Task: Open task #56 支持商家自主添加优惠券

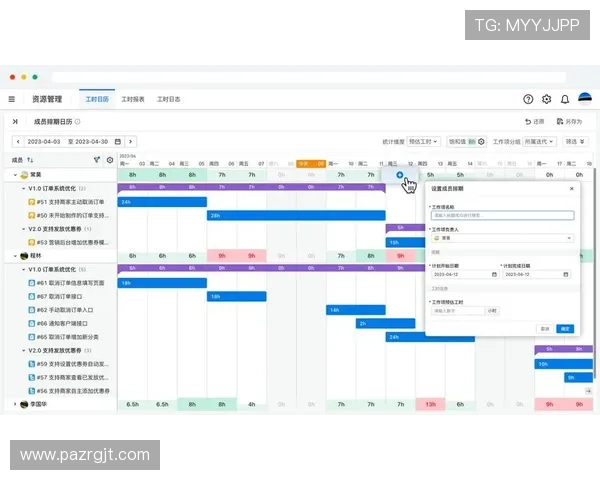Action: [x=73, y=391]
